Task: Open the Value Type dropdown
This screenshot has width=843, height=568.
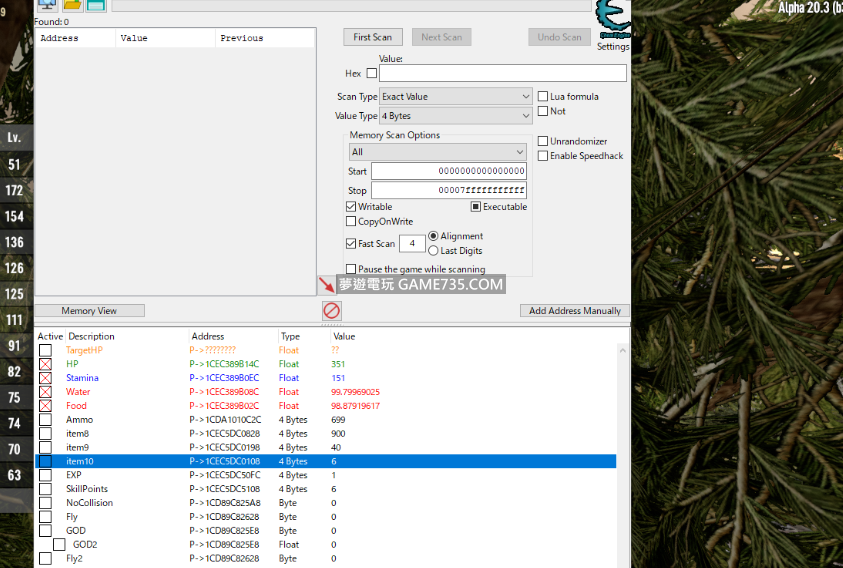Action: tap(455, 116)
